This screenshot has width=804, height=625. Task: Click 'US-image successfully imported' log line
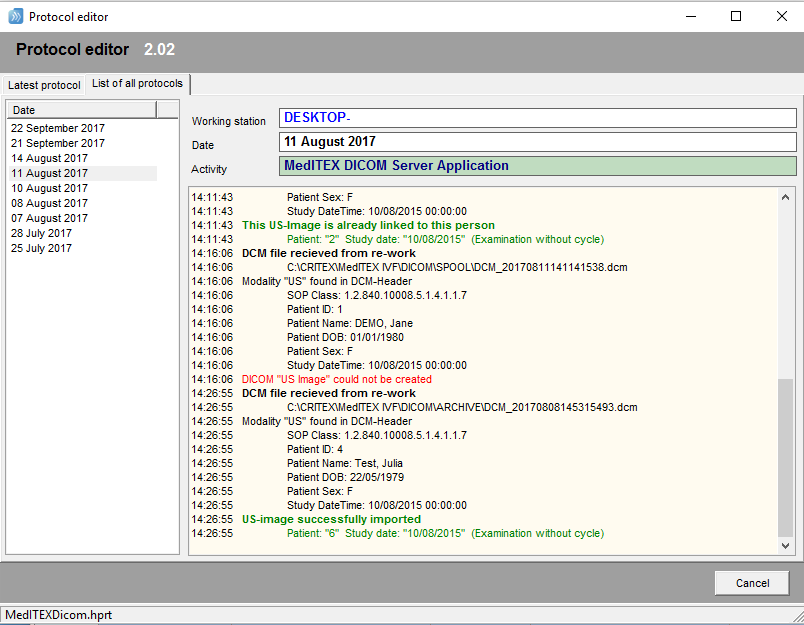331,519
